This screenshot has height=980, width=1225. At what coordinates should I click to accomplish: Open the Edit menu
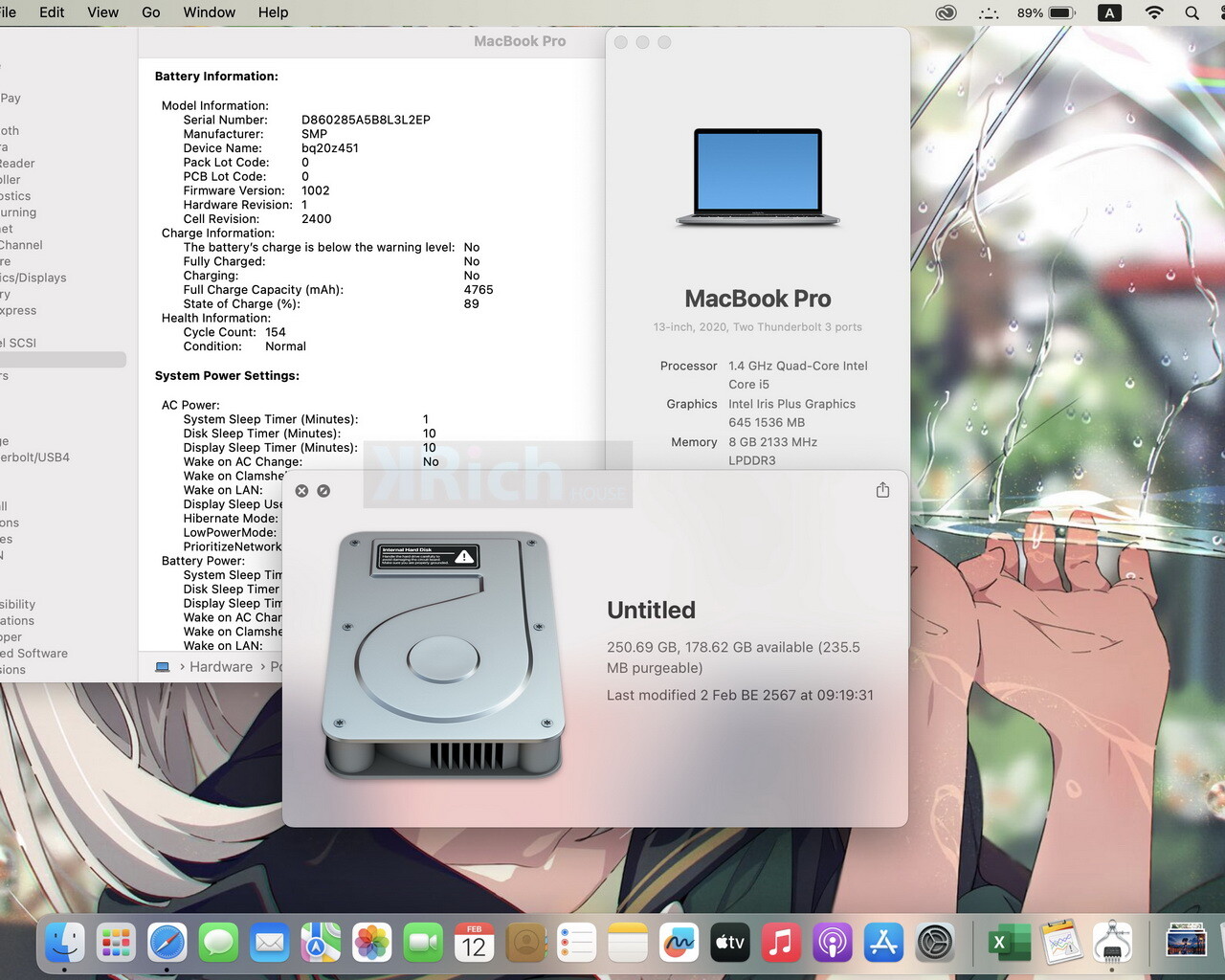click(52, 12)
